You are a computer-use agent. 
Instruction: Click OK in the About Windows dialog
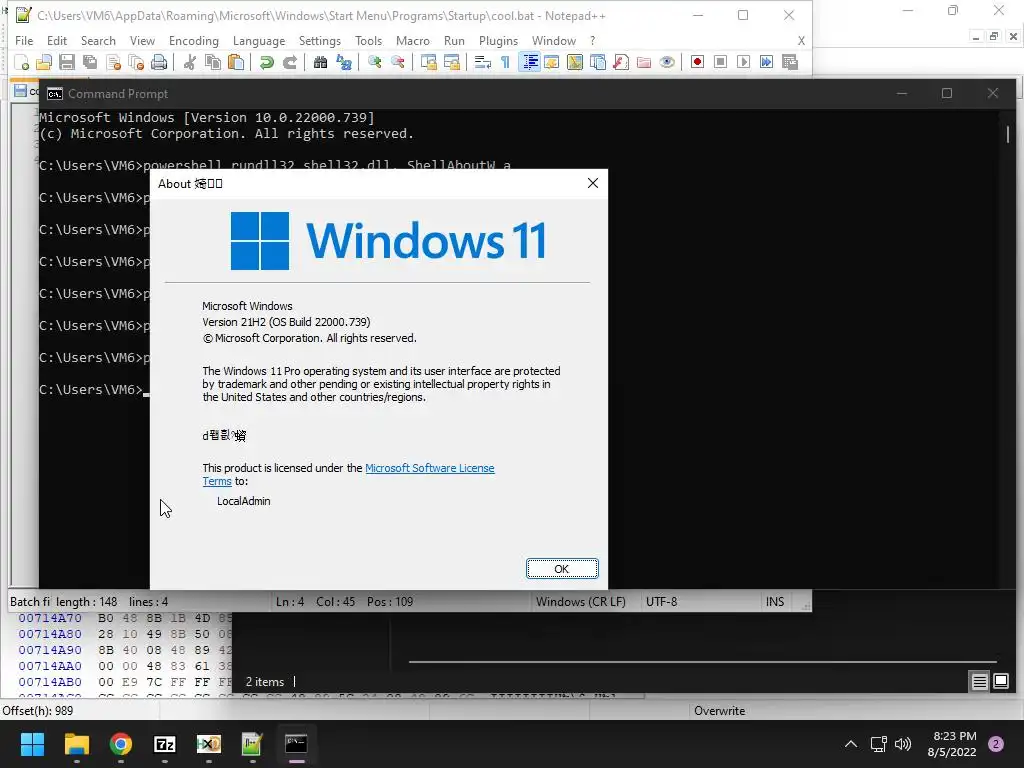[562, 569]
